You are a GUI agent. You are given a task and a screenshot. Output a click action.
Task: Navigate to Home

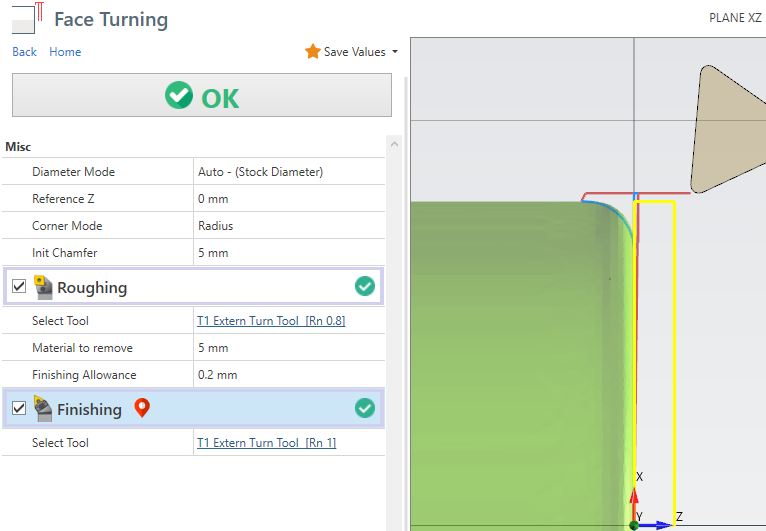65,52
